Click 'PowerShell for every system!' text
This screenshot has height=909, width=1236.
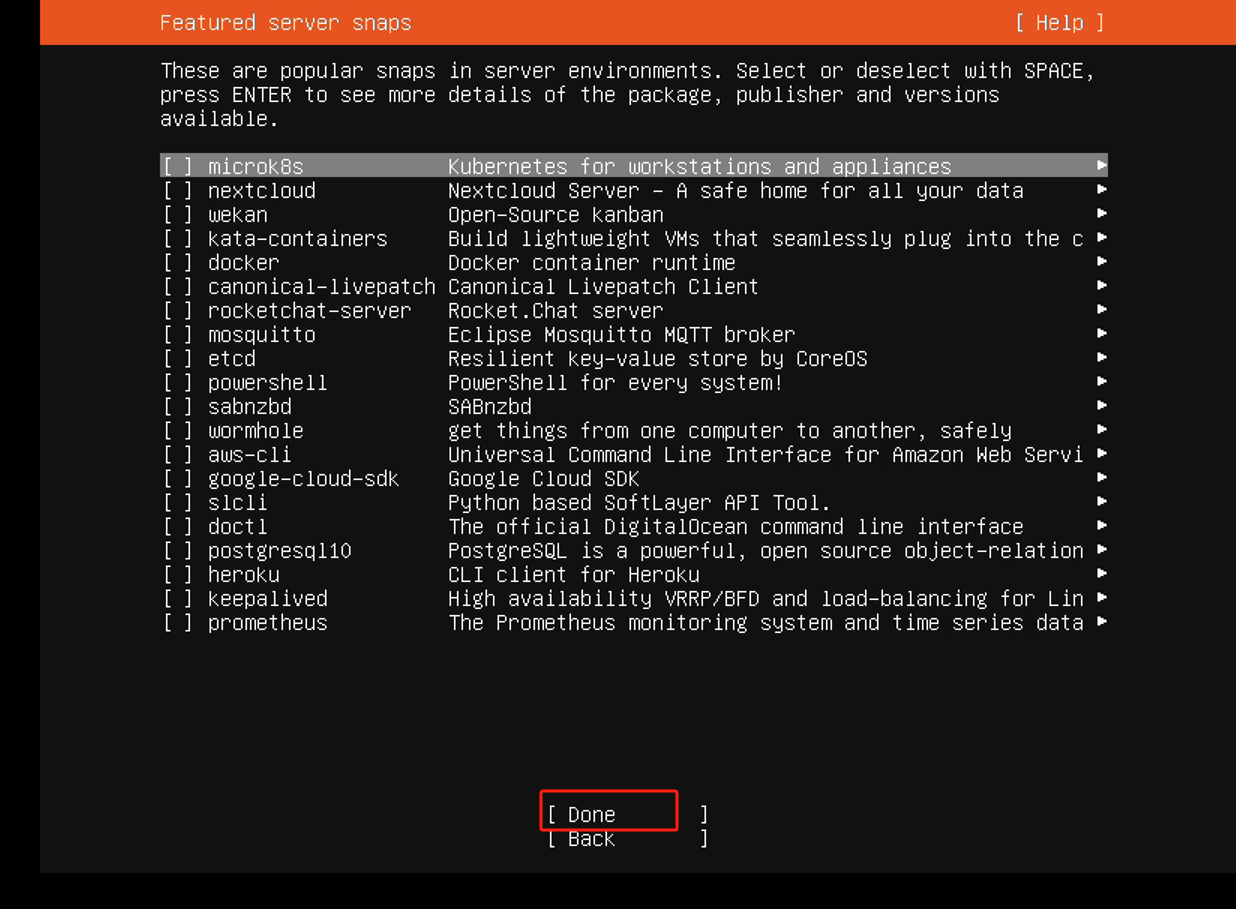pyautogui.click(x=616, y=383)
